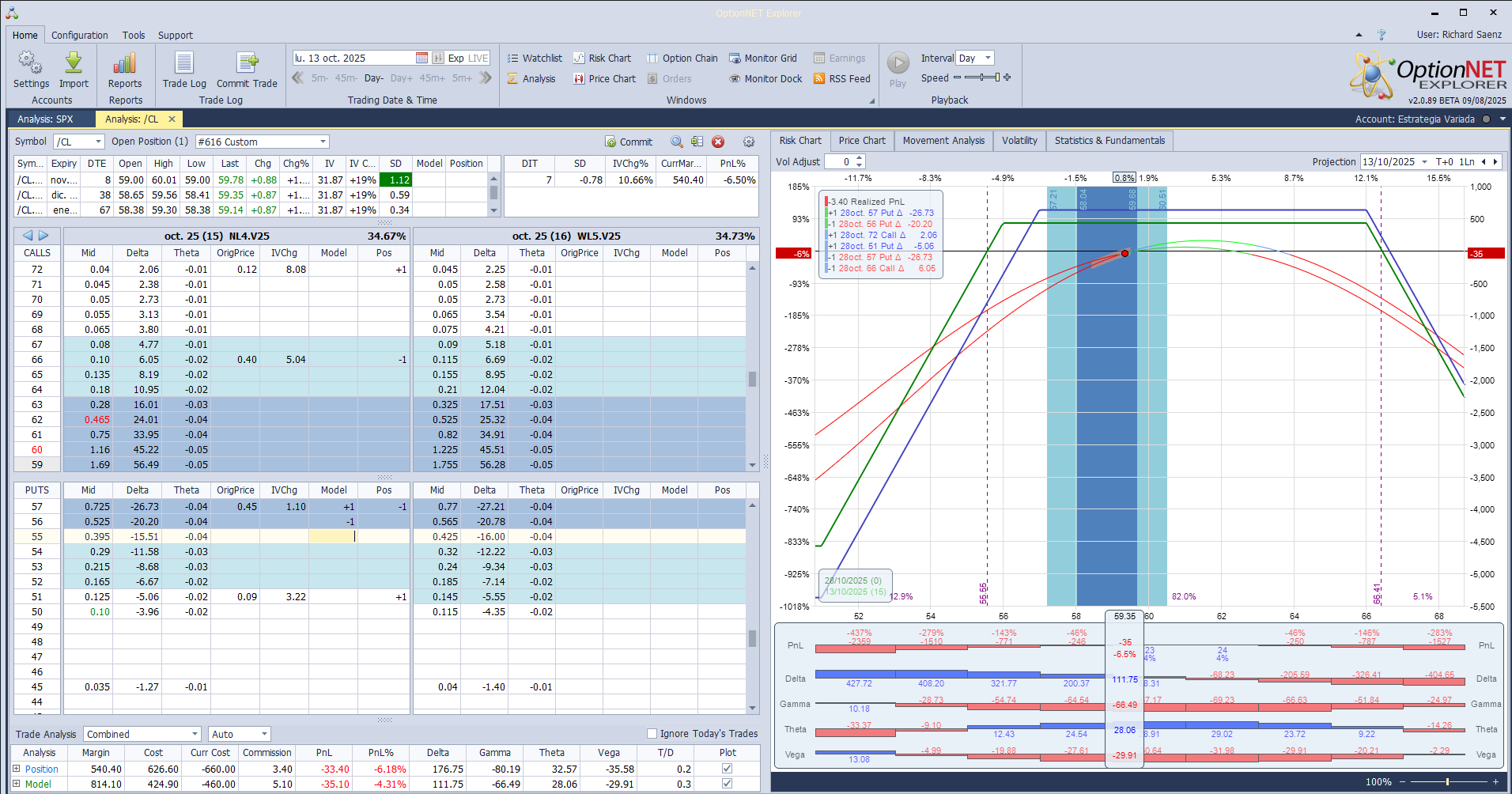Open the analysis panel gear settings
Image resolution: width=1512 pixels, height=794 pixels.
pos(749,142)
